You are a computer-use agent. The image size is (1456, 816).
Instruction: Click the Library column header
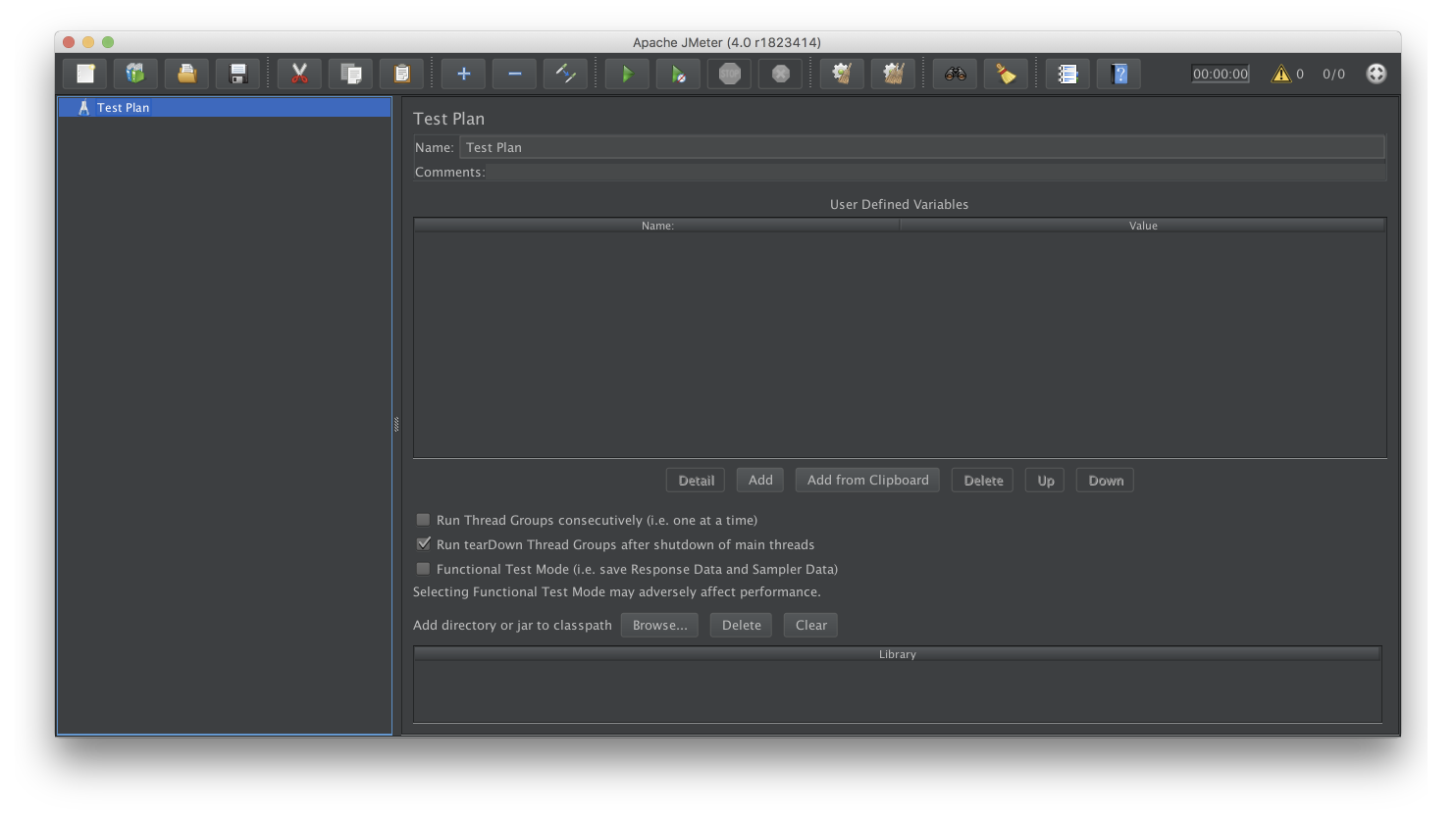[x=898, y=654]
